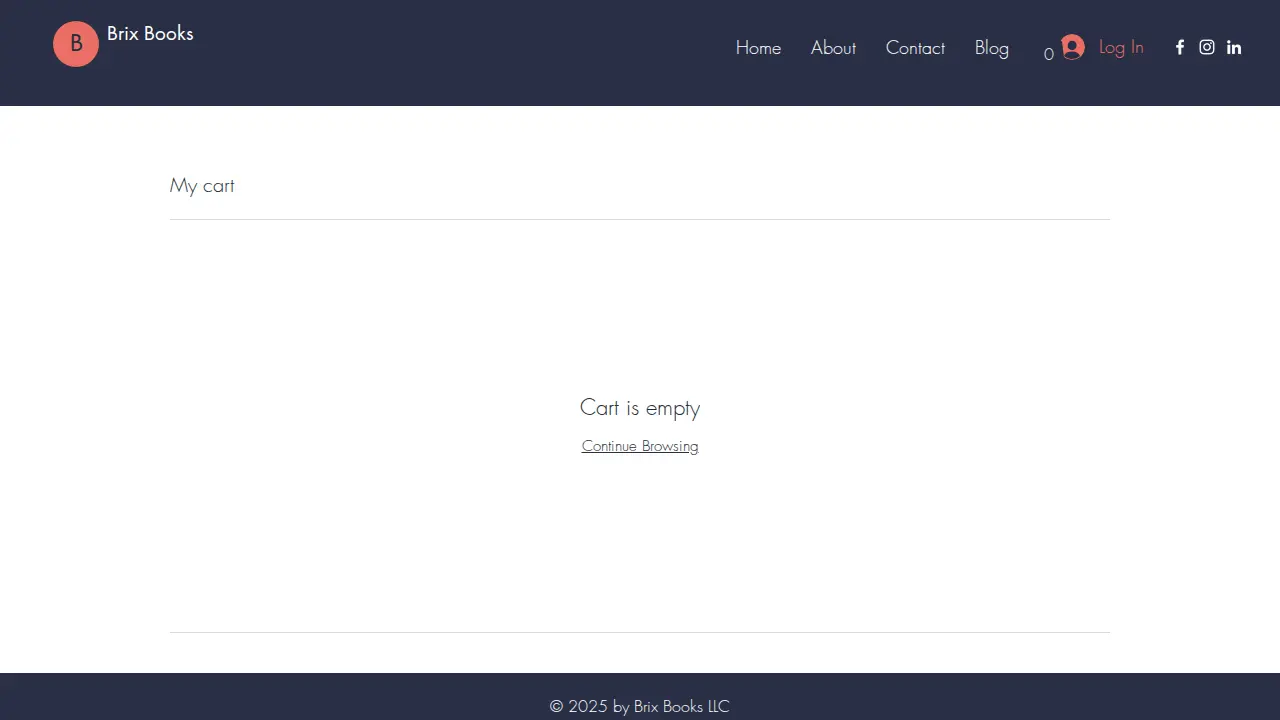
Task: Open the Instagram social icon
Action: (1207, 47)
